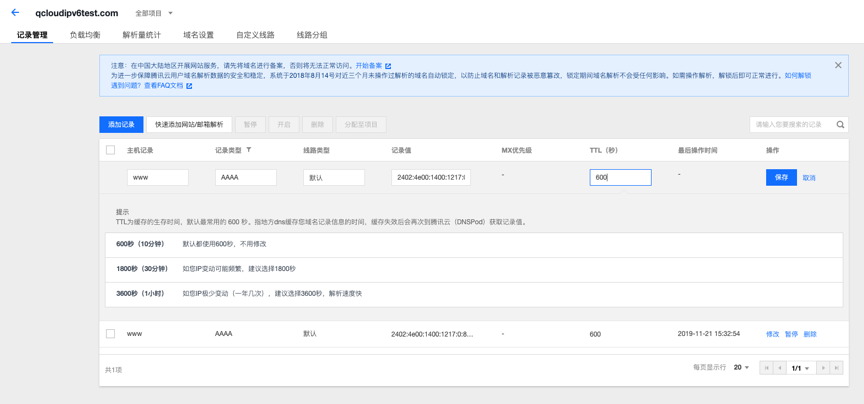The image size is (864, 404).
Task: Go to last page pagination icon
Action: click(836, 368)
